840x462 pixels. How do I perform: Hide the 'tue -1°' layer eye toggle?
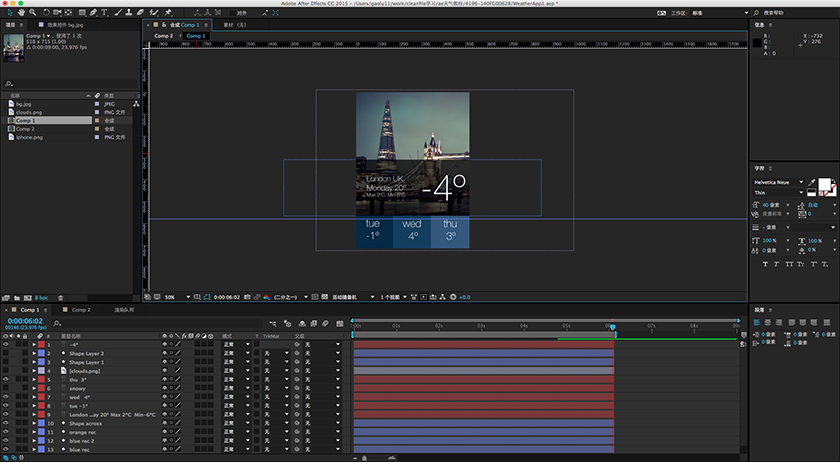[5, 406]
